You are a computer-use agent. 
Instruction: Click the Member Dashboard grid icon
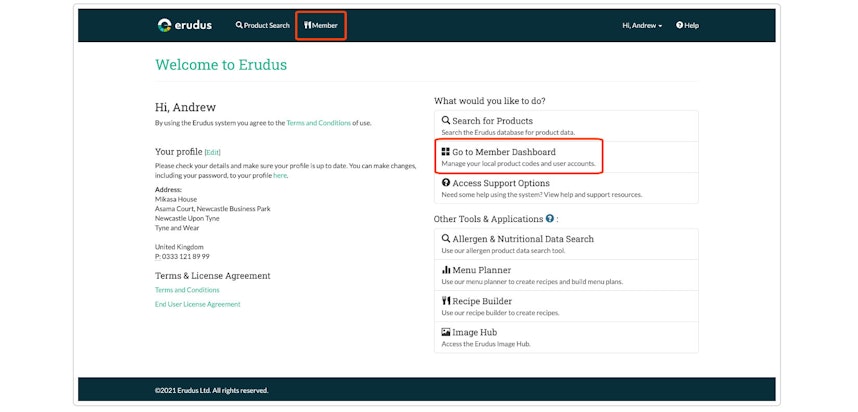pyautogui.click(x=446, y=152)
